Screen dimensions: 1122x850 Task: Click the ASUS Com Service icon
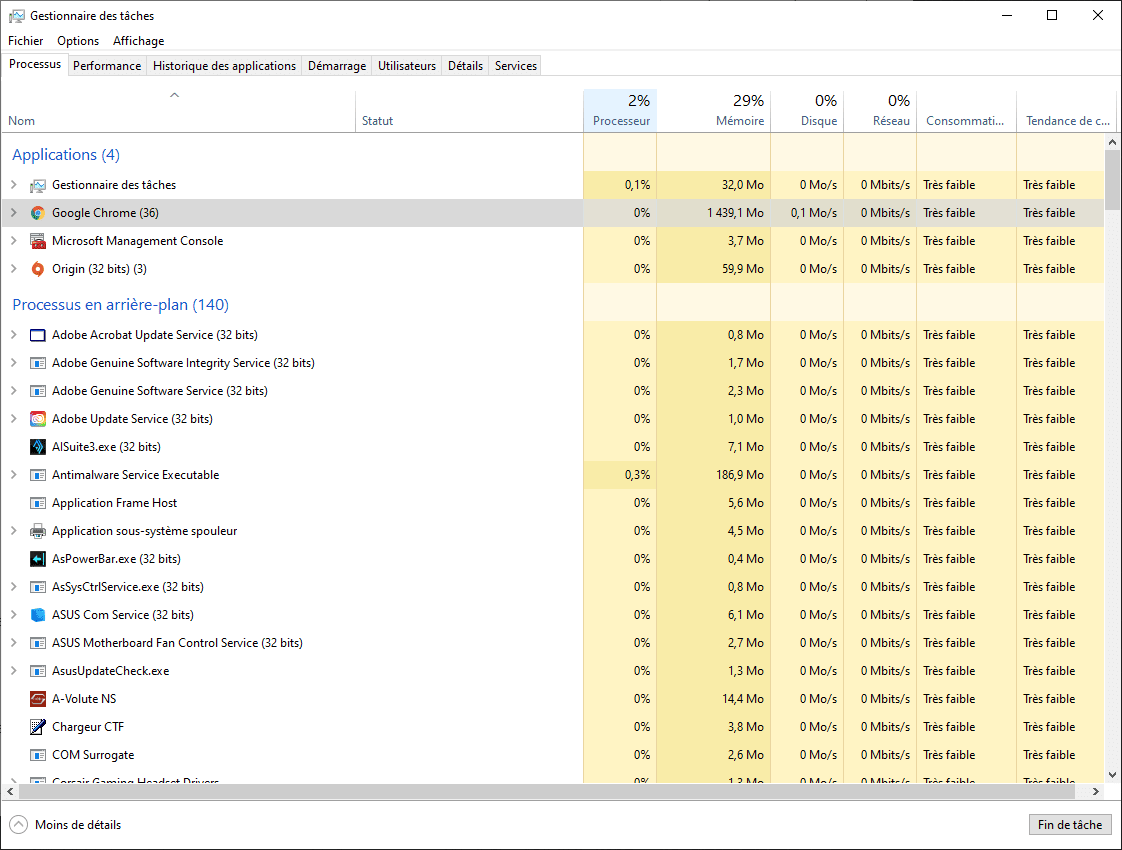coord(38,615)
